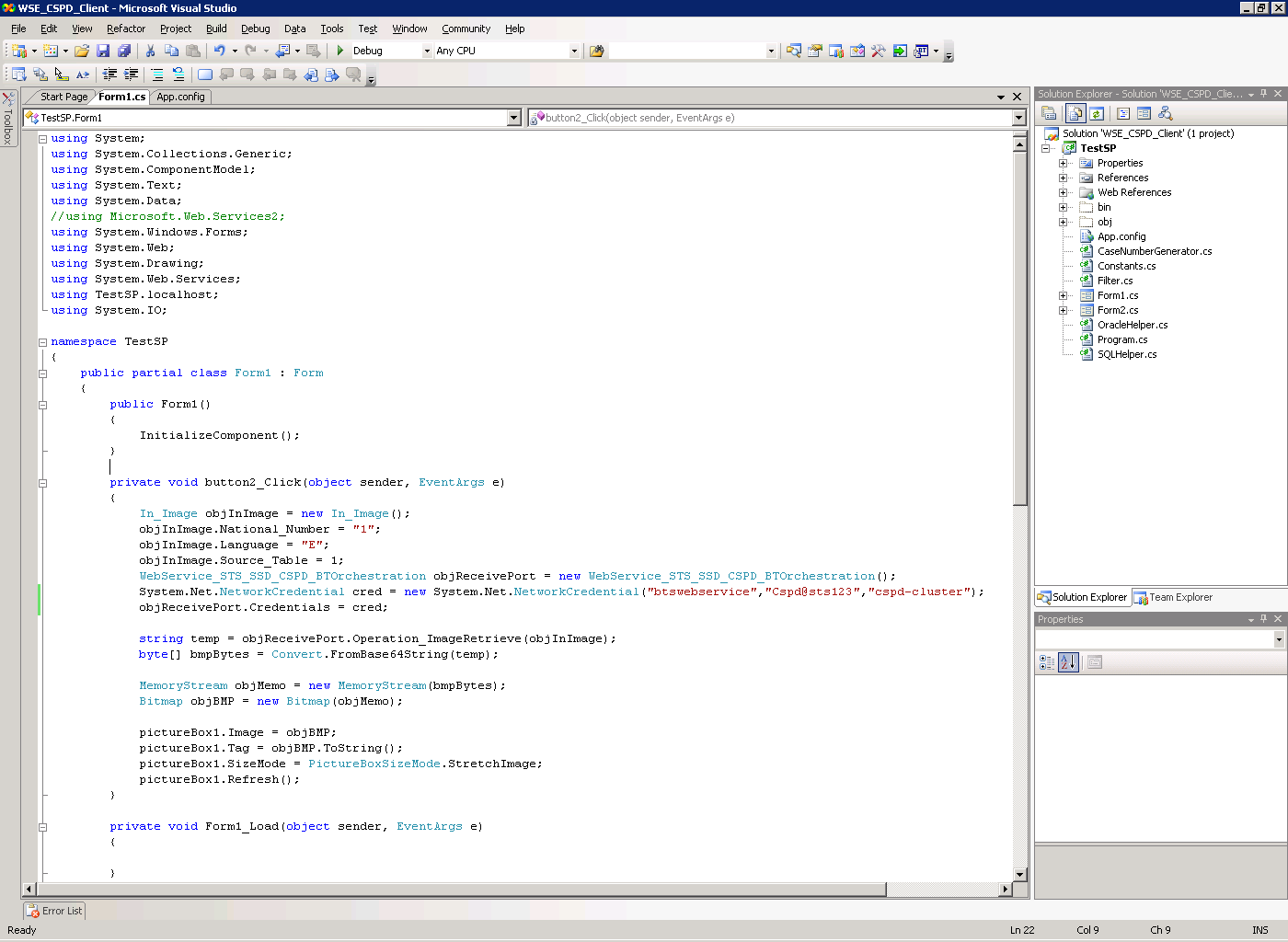Image resolution: width=1288 pixels, height=942 pixels.
Task: Click the Decrease Line Indent icon
Action: coord(109,75)
